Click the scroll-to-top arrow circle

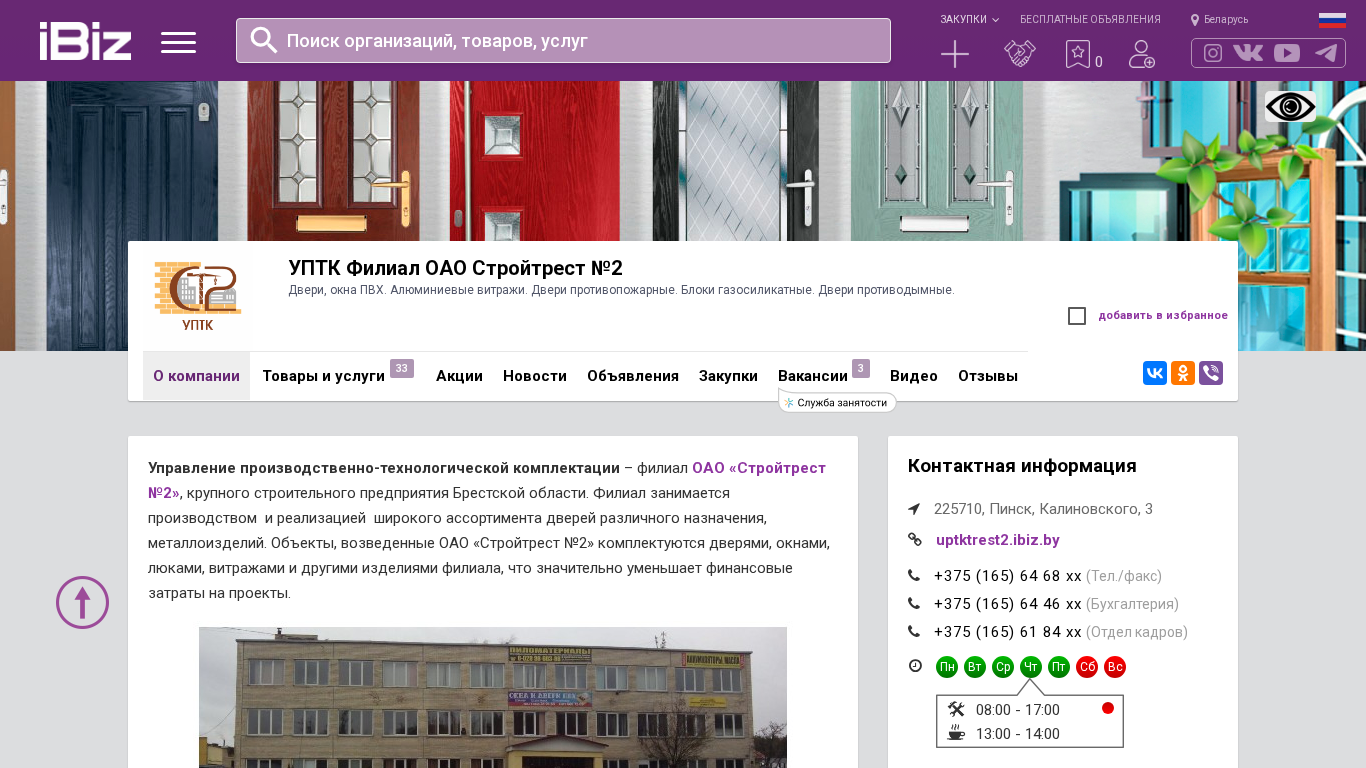[82, 602]
